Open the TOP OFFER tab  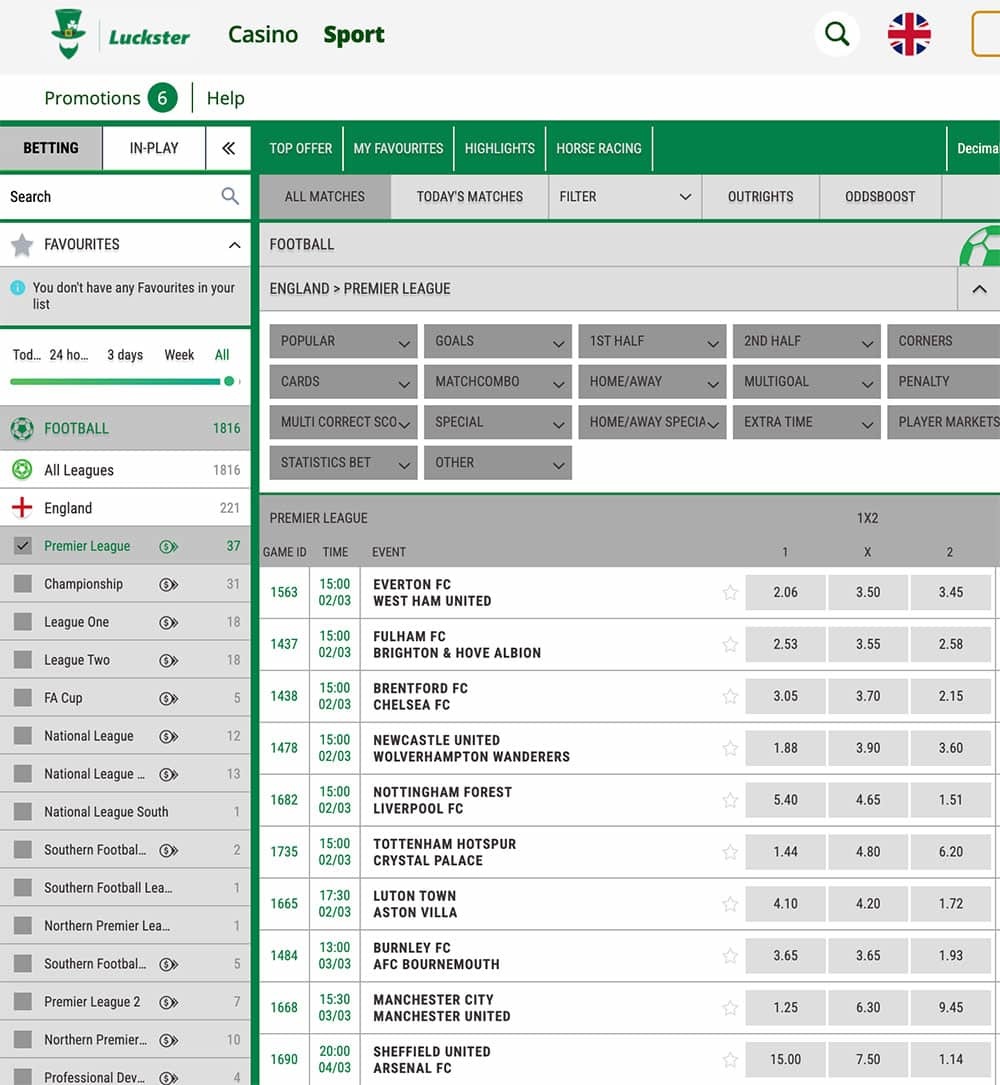[300, 148]
